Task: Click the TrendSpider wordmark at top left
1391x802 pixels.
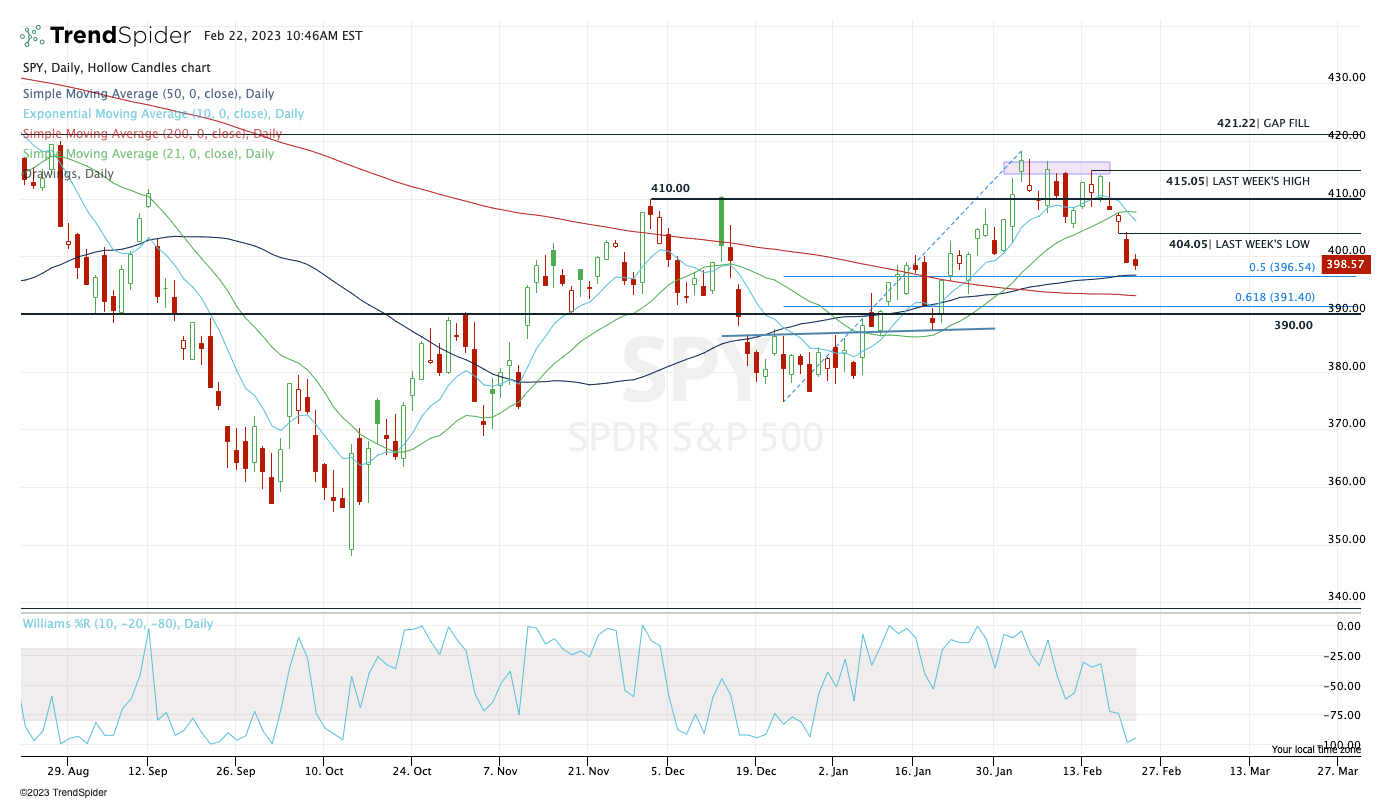Action: pyautogui.click(x=120, y=36)
